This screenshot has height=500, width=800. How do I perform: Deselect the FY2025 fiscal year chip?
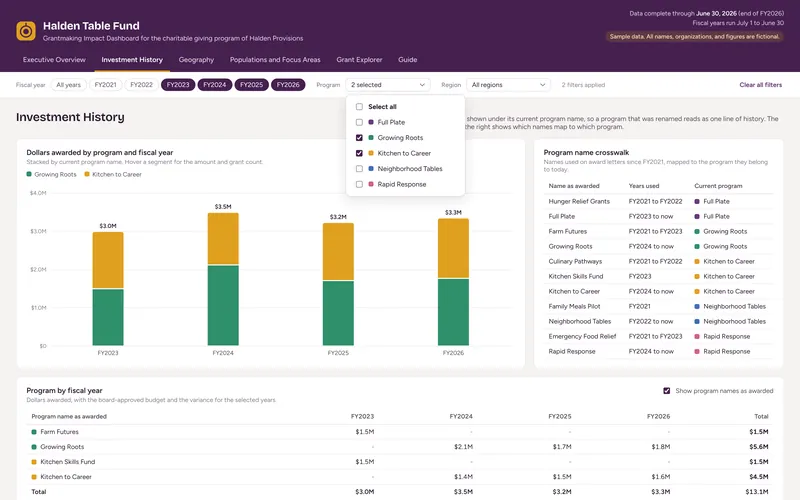(x=252, y=85)
